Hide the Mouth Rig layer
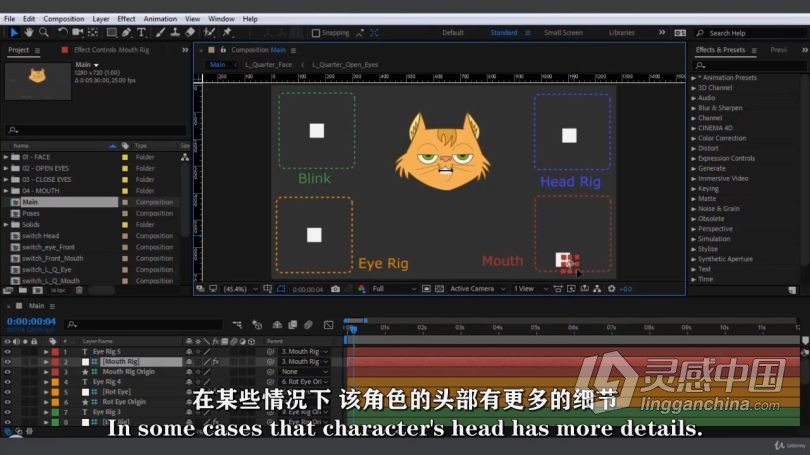This screenshot has height=455, width=810. point(7,362)
